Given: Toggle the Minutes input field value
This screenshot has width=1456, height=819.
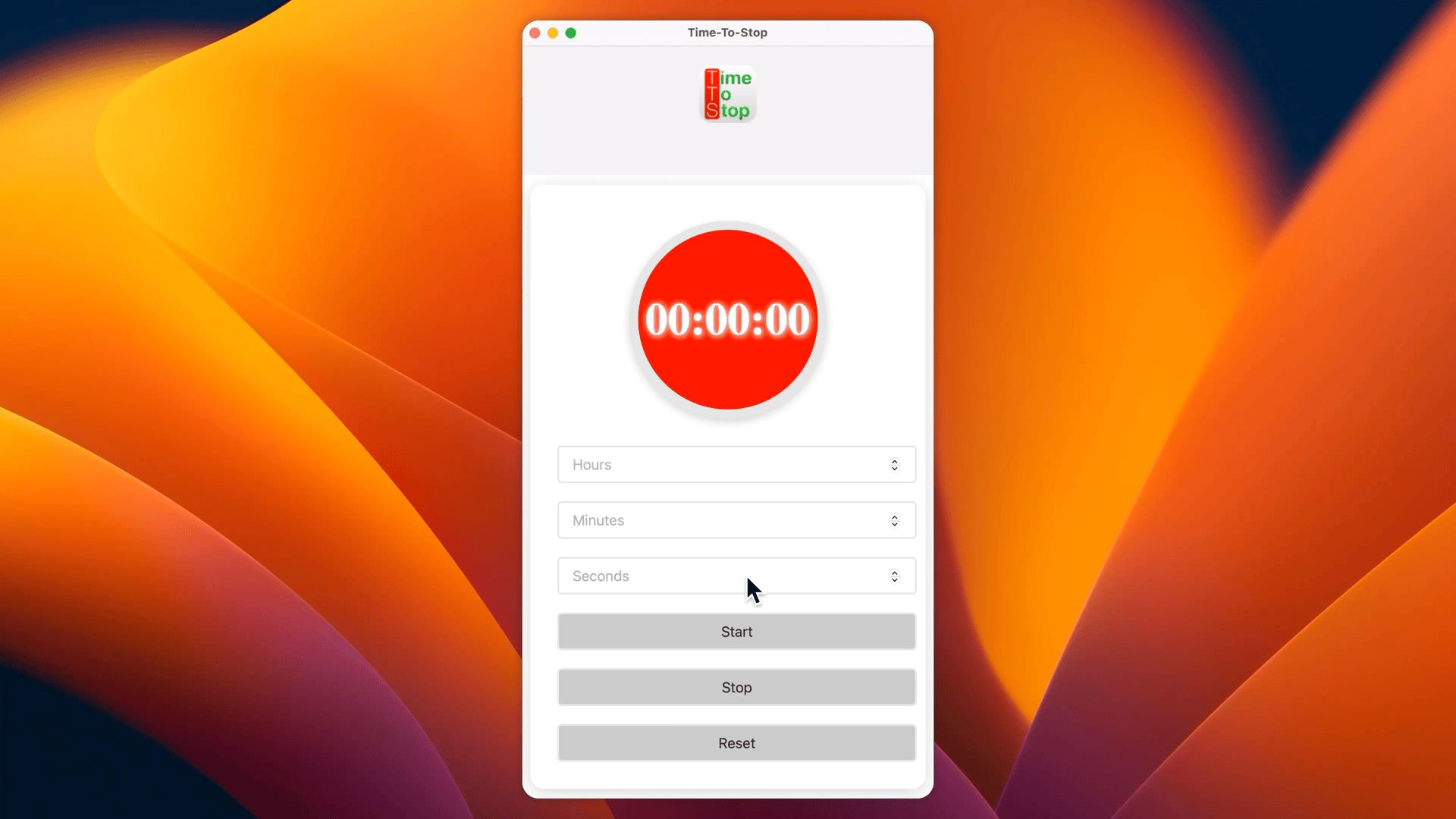Looking at the screenshot, I should pos(895,517).
